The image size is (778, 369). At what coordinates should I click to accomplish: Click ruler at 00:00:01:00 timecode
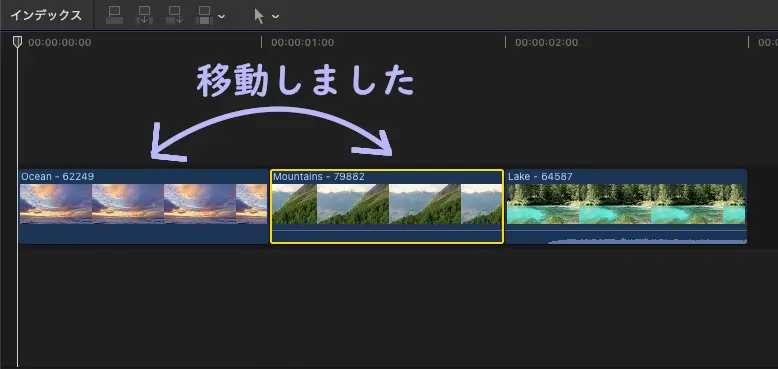(x=302, y=43)
